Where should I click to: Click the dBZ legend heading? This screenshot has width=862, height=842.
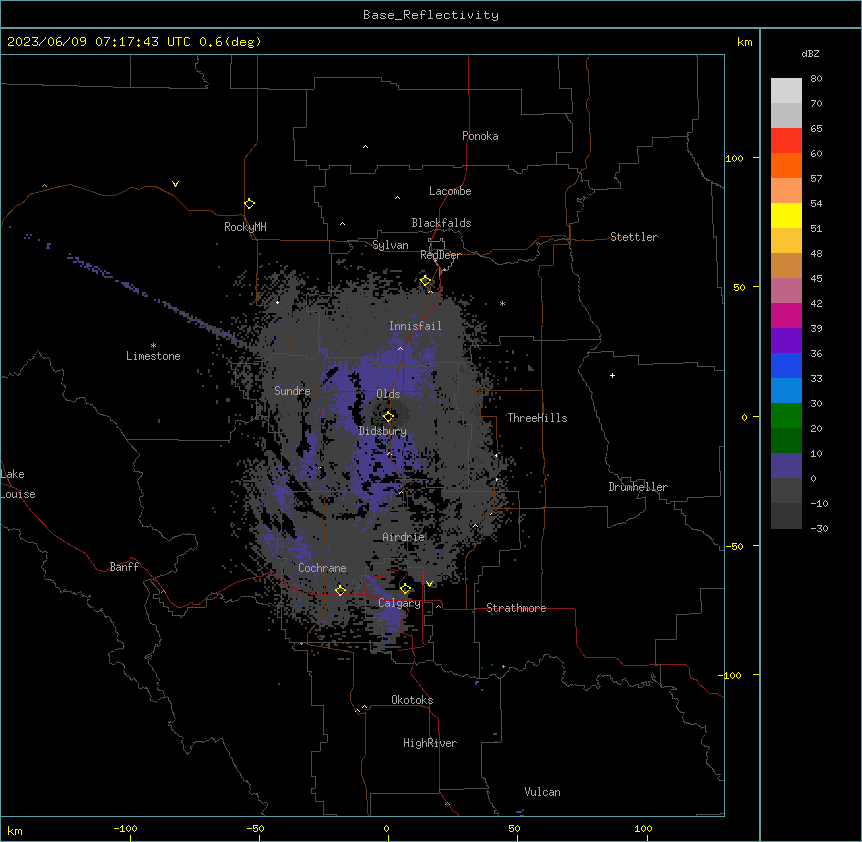point(810,54)
